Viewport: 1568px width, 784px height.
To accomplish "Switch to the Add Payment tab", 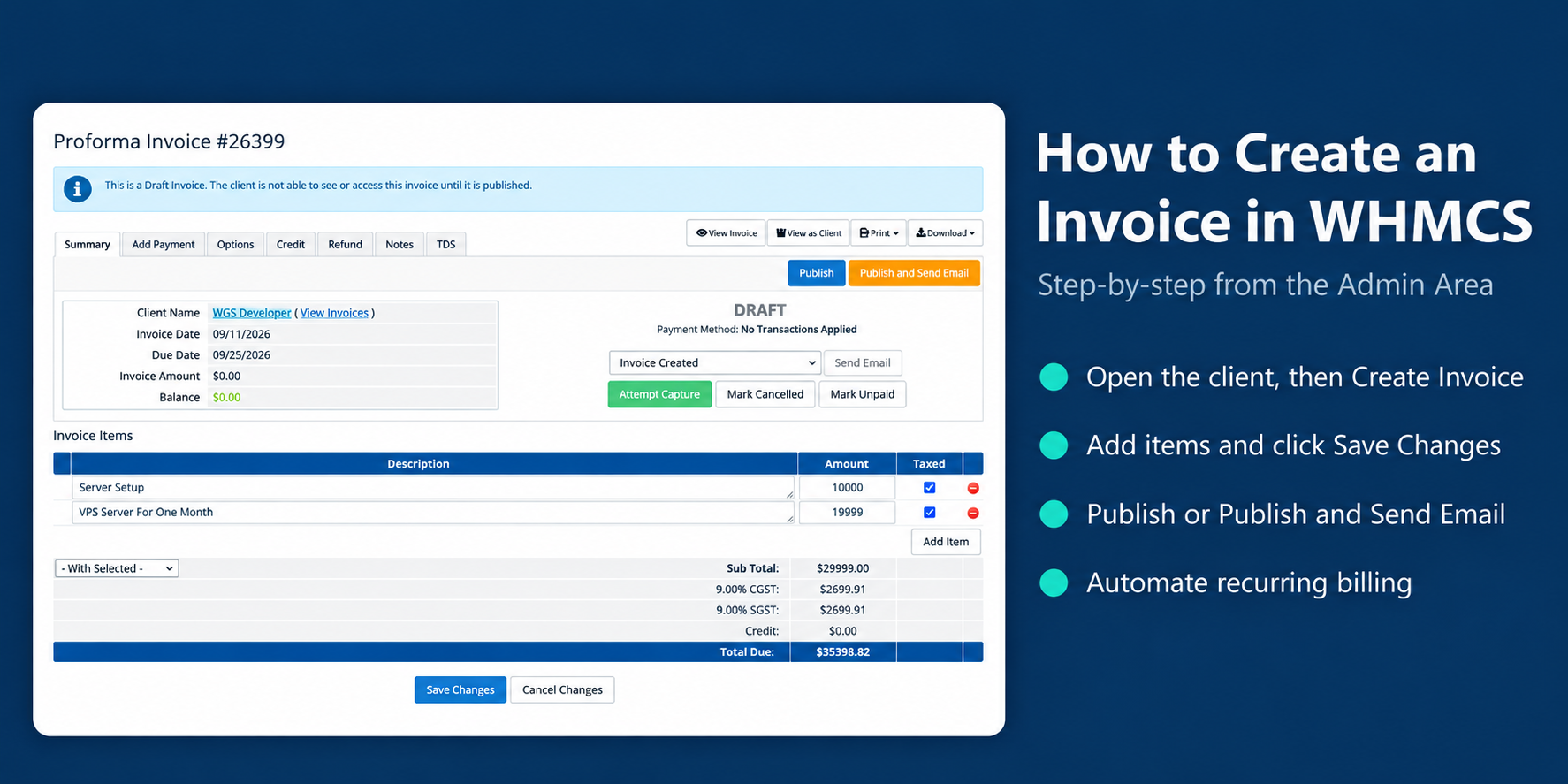I will click(164, 245).
